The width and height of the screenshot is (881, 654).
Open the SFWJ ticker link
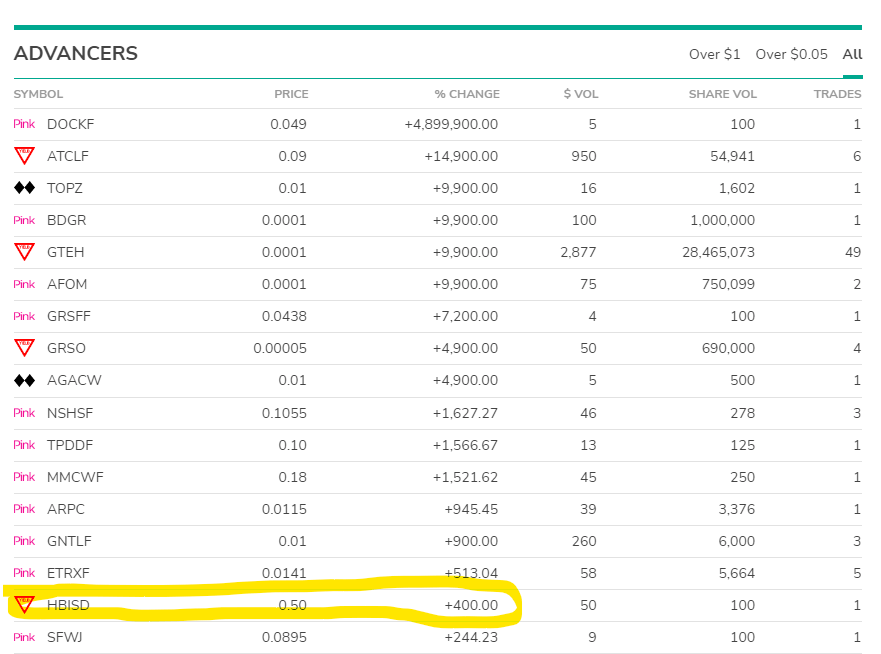coord(65,636)
